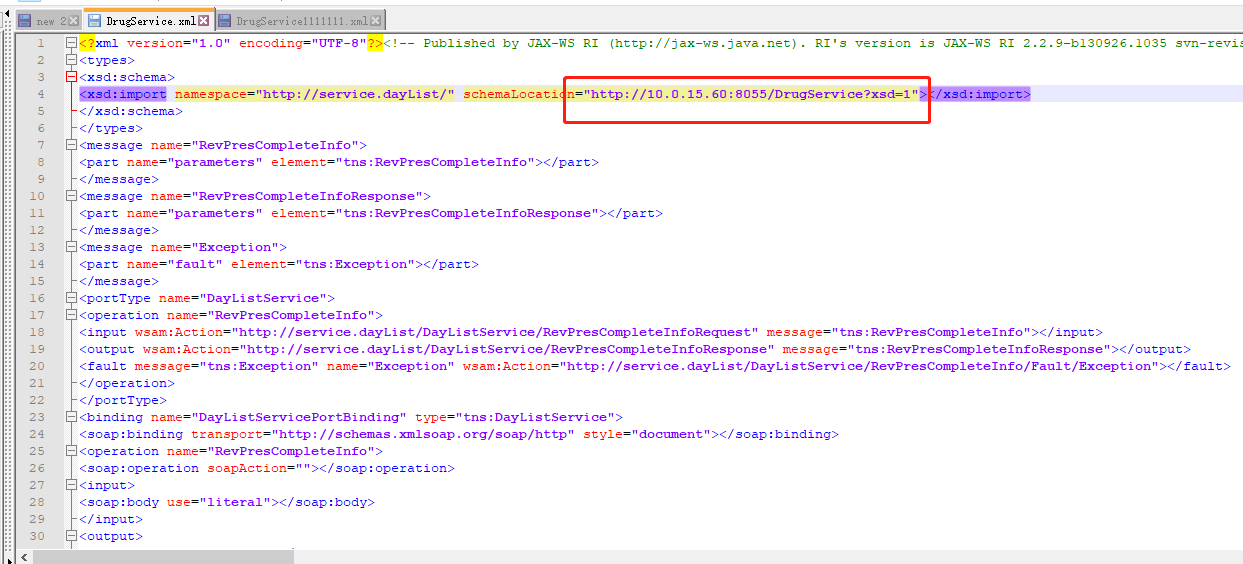This screenshot has height=564, width=1243.
Task: Click the namespace value "http://service.dayList/"
Action: [x=355, y=94]
